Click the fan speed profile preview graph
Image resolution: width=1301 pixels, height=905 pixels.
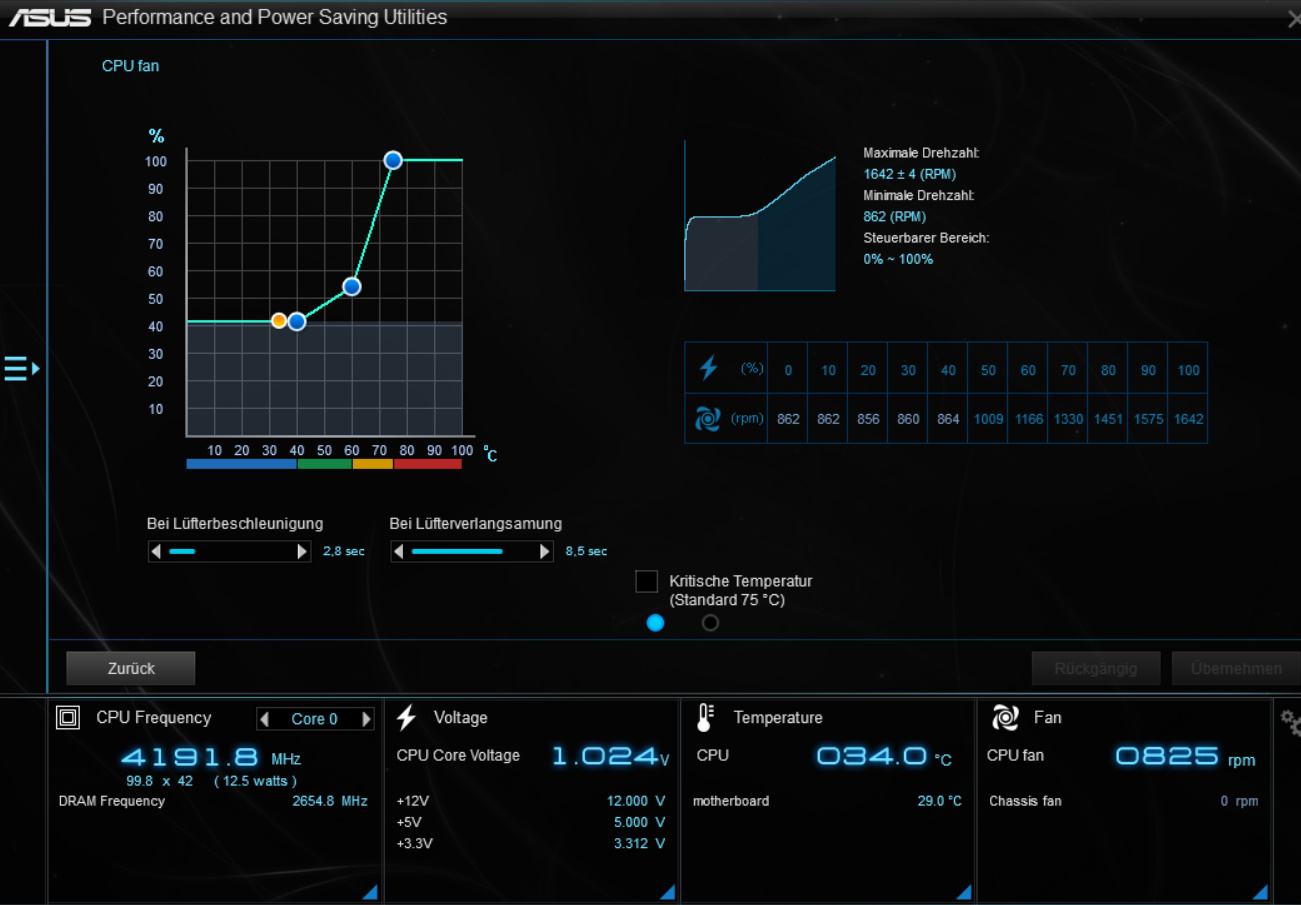(x=760, y=216)
